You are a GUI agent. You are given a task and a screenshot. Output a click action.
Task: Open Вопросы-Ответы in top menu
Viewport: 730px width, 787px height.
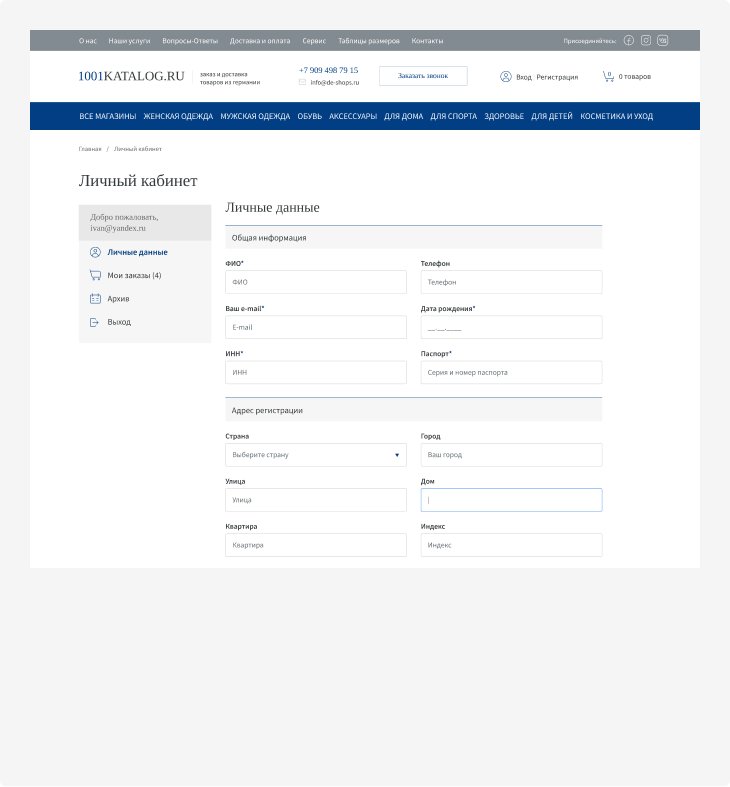click(x=190, y=41)
